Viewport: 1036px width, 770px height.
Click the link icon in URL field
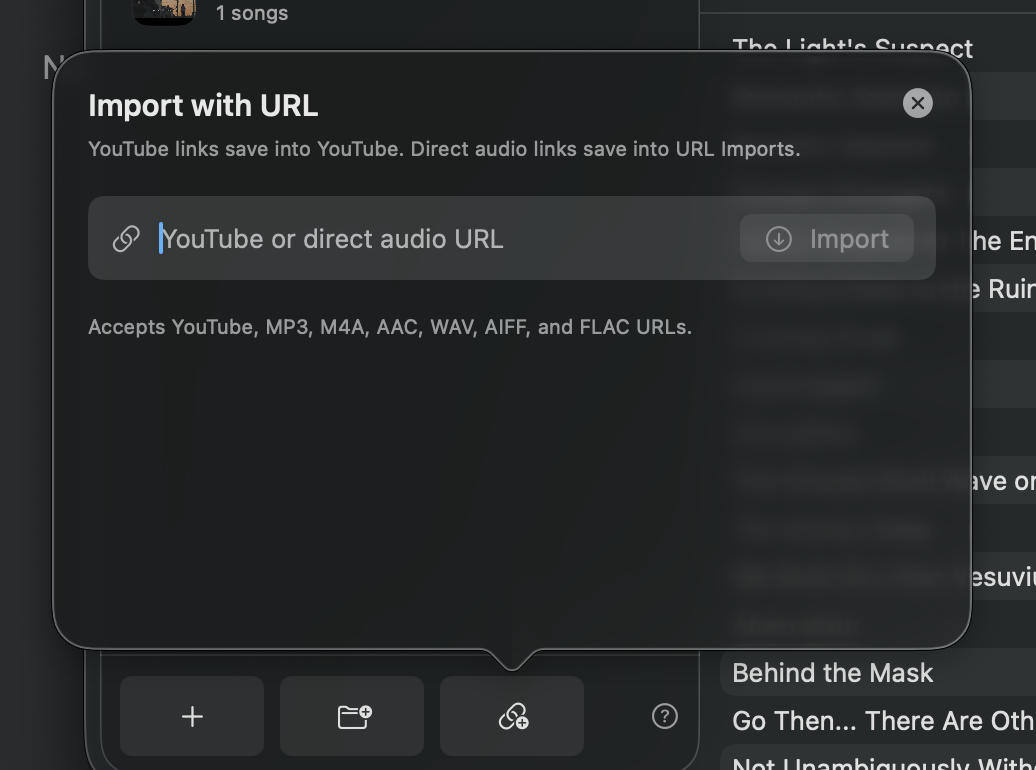(126, 239)
